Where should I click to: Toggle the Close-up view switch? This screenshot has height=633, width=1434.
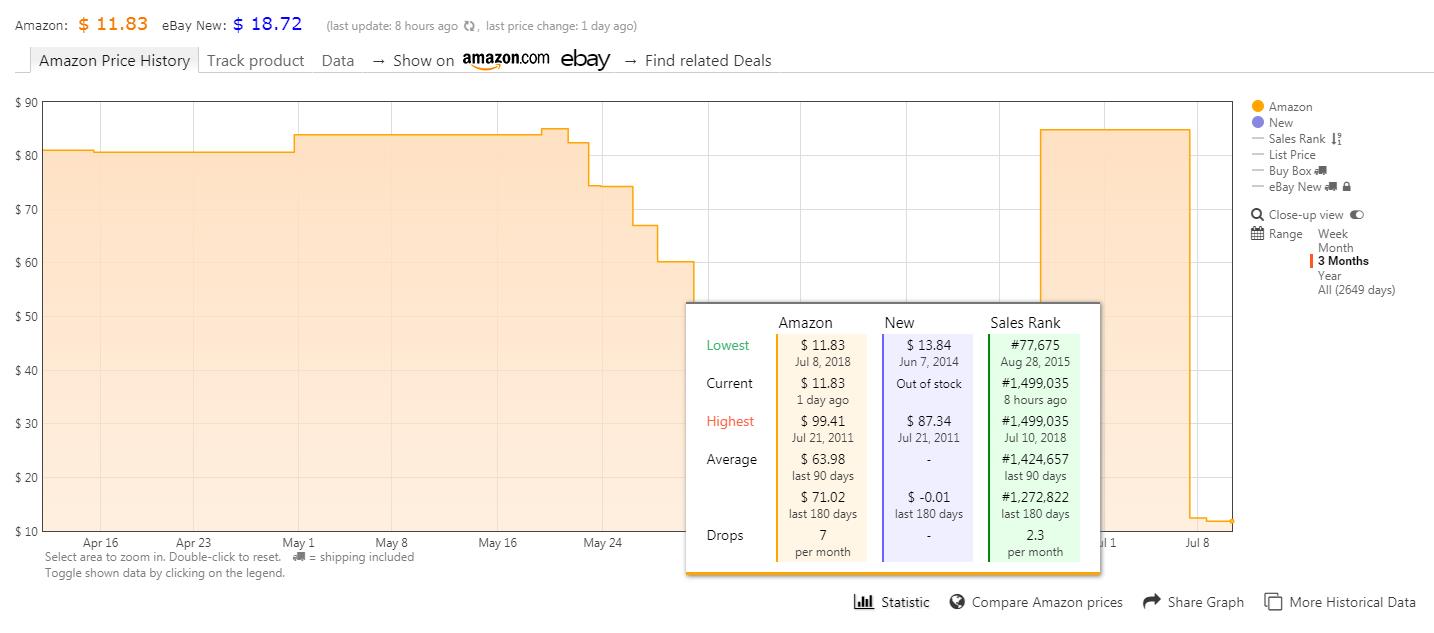1357,215
